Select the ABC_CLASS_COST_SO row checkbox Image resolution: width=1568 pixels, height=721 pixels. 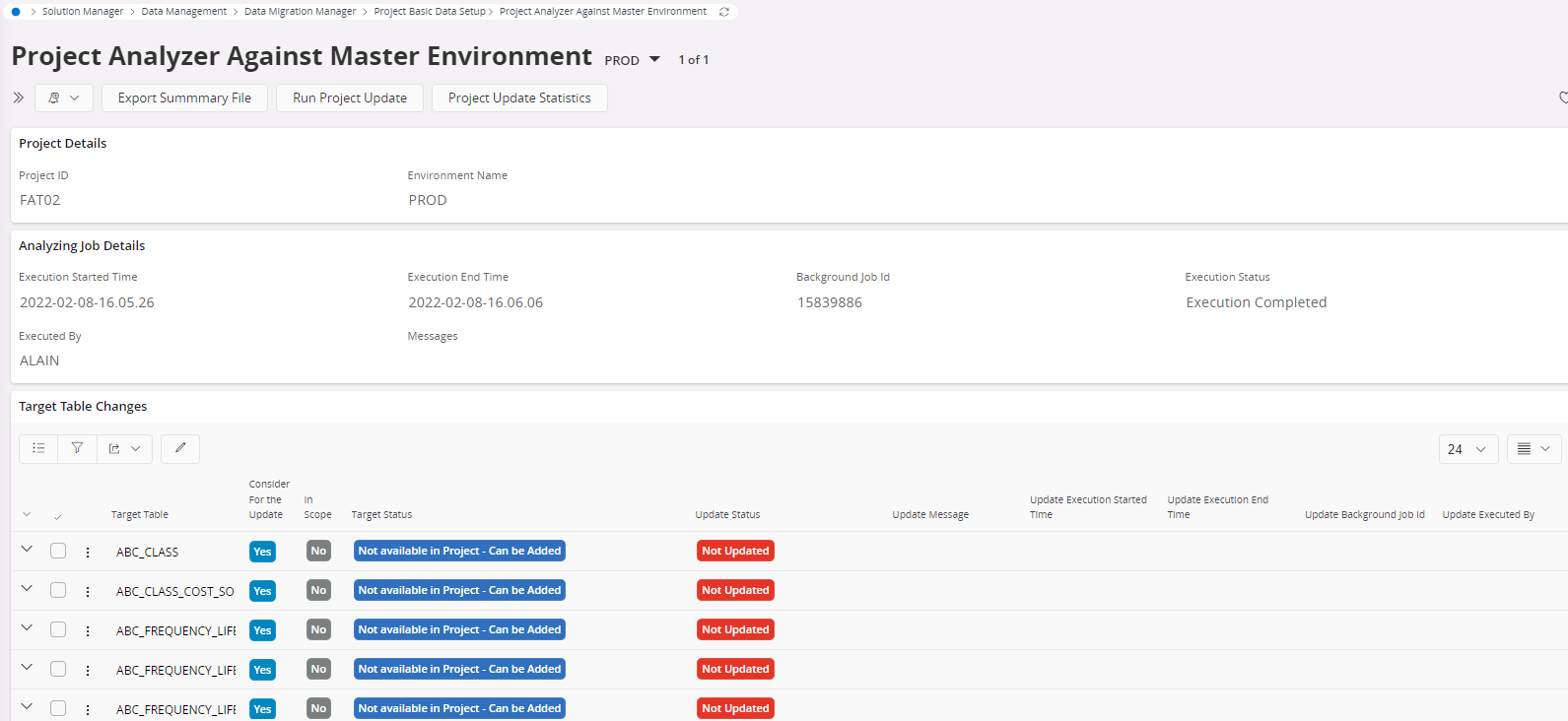(58, 591)
